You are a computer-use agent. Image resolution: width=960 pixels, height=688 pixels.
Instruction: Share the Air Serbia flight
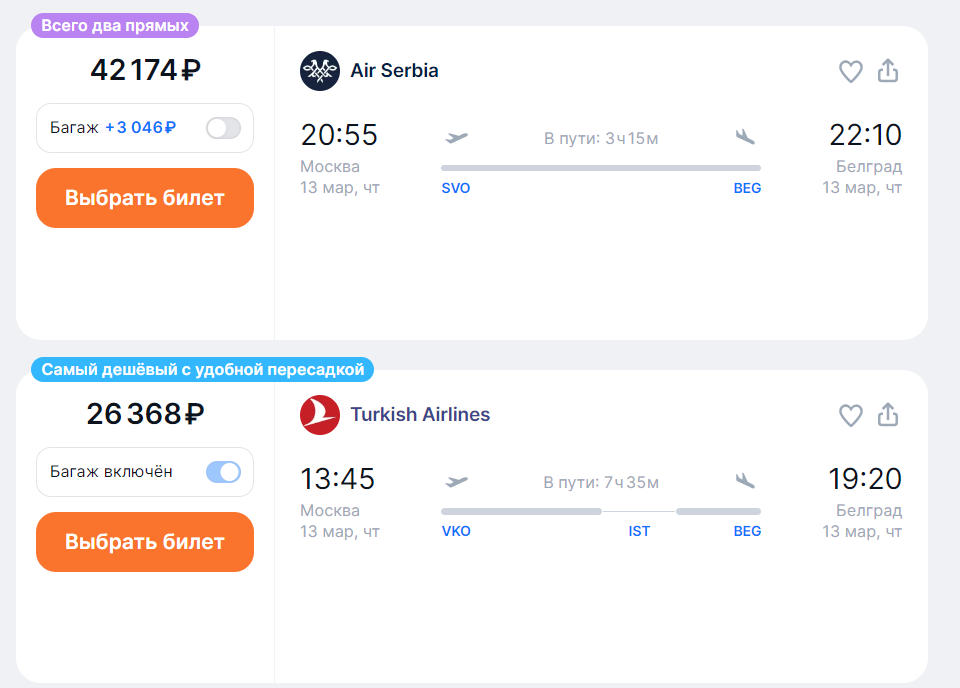tap(888, 72)
